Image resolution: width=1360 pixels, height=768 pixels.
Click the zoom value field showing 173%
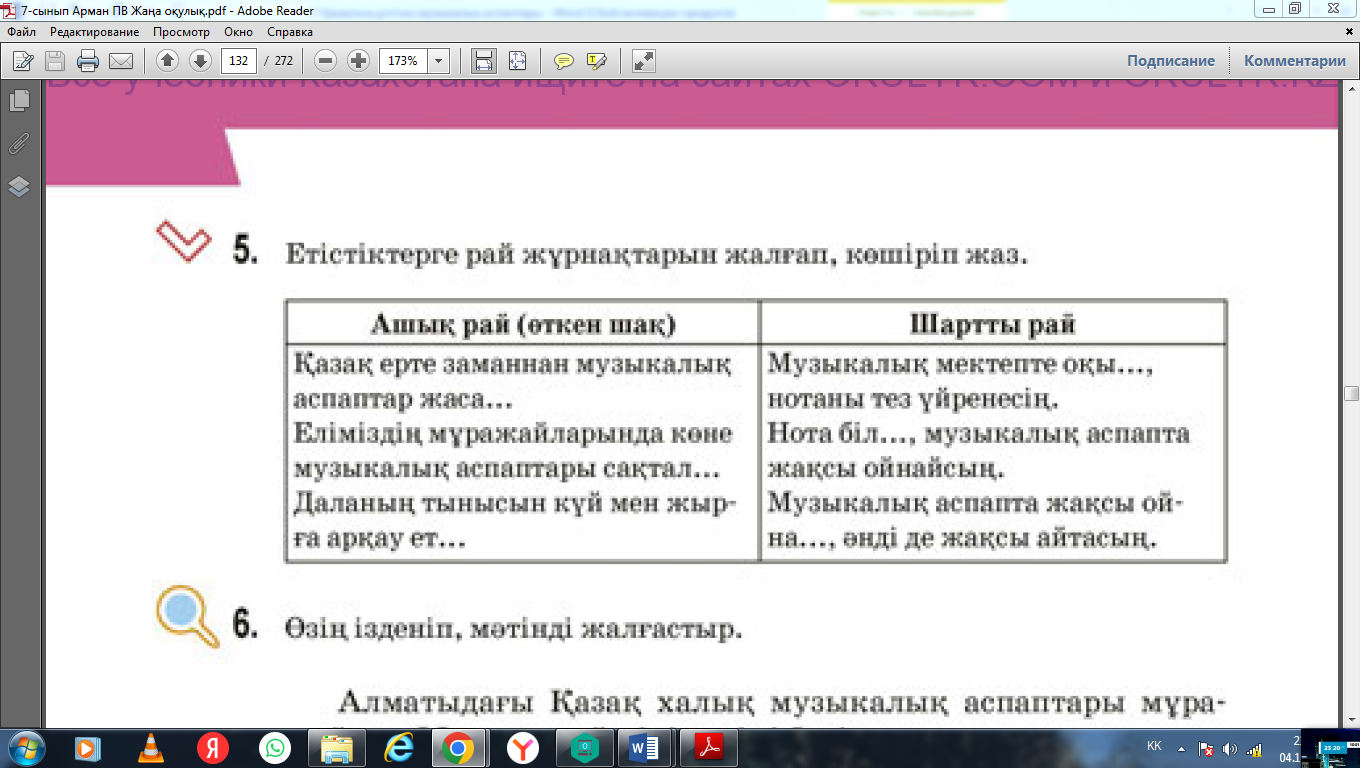click(x=404, y=61)
